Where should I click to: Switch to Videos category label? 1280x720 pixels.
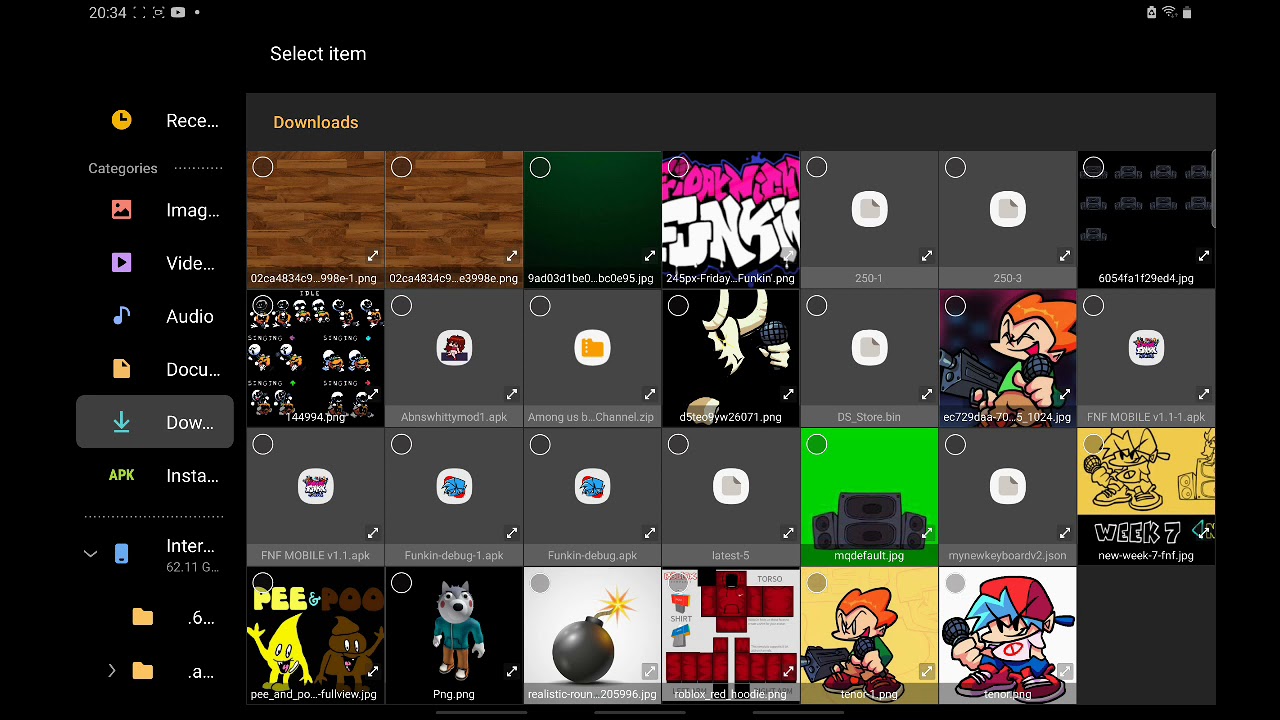(x=190, y=263)
